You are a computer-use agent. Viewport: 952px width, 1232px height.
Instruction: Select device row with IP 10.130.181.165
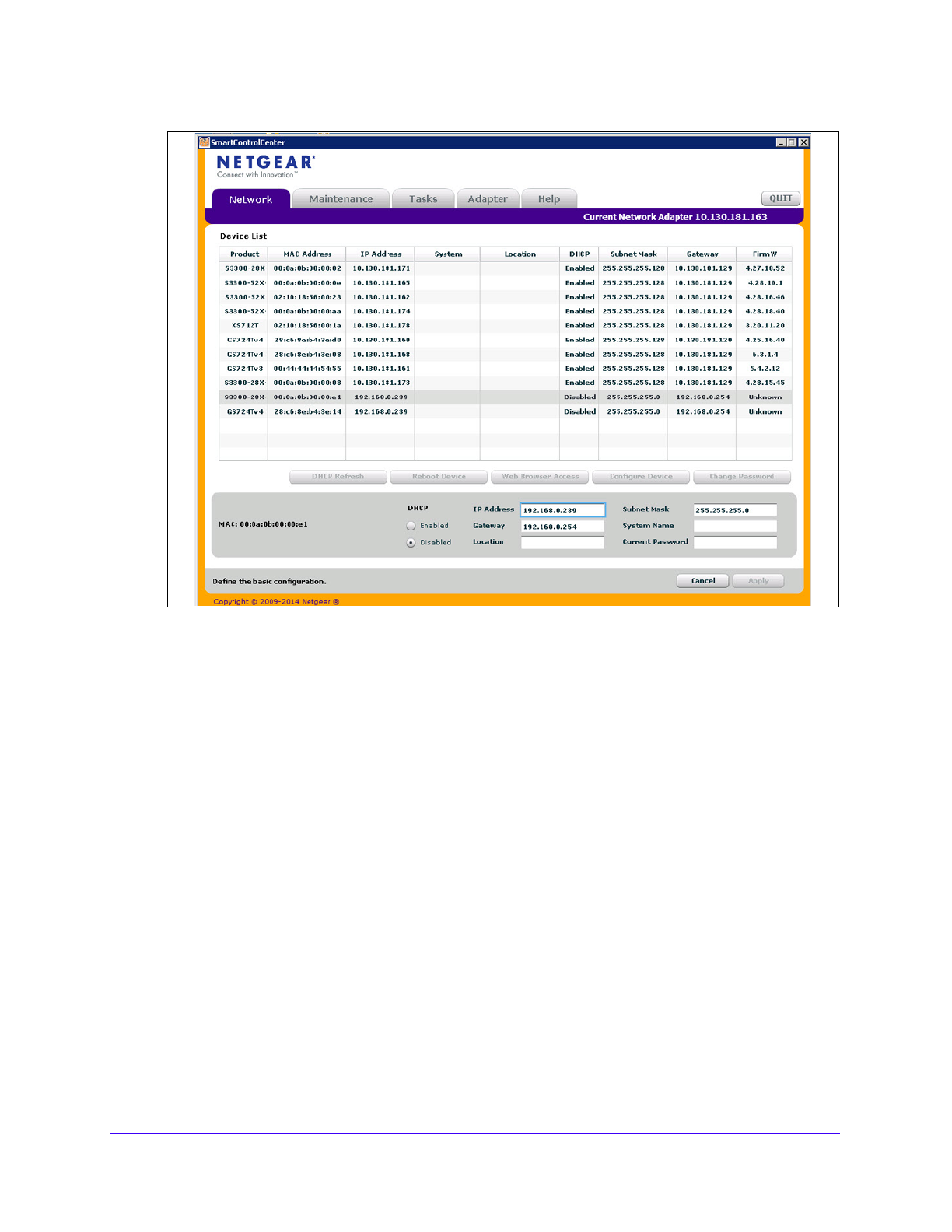(x=506, y=283)
